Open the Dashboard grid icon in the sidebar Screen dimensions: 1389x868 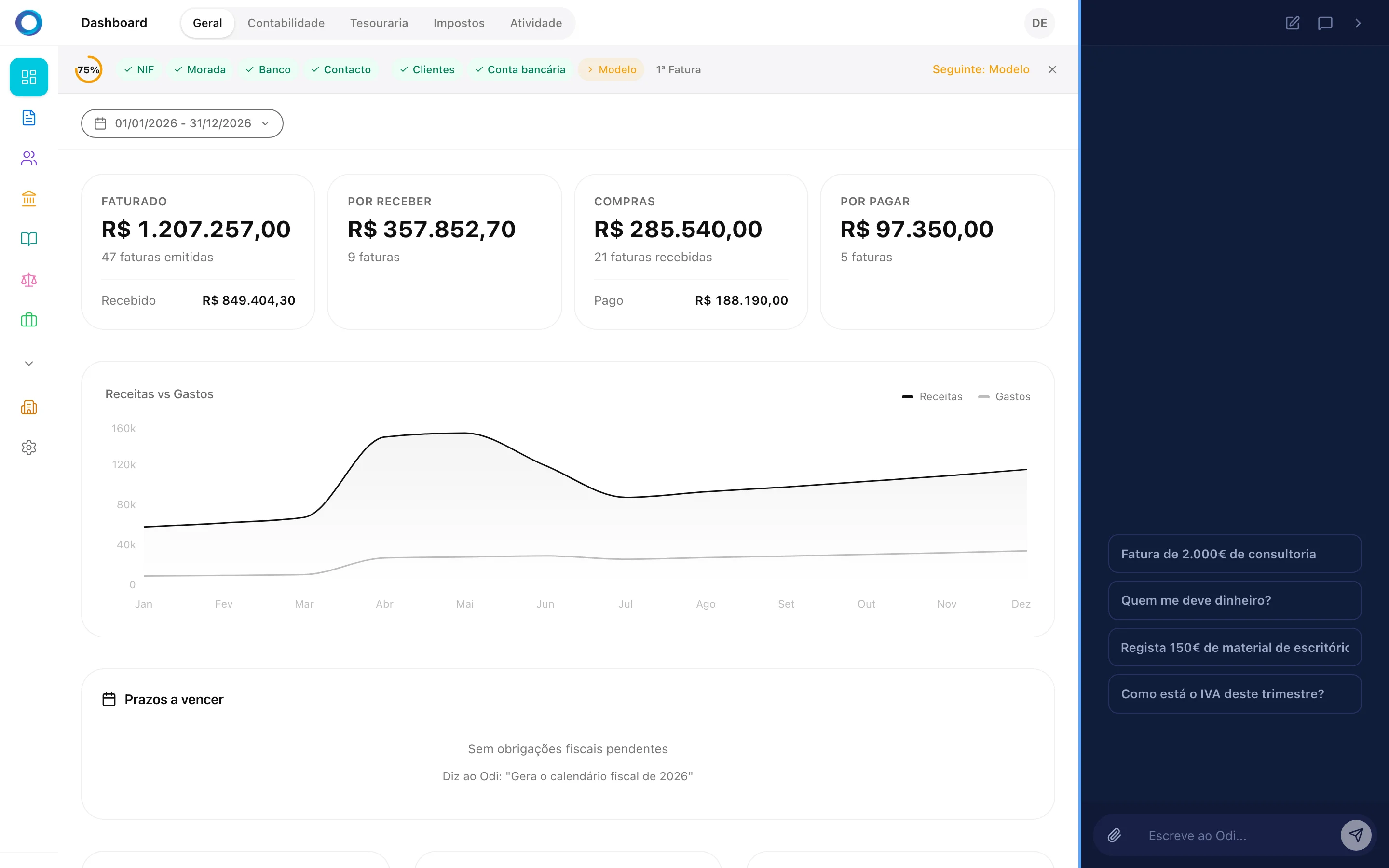point(28,77)
